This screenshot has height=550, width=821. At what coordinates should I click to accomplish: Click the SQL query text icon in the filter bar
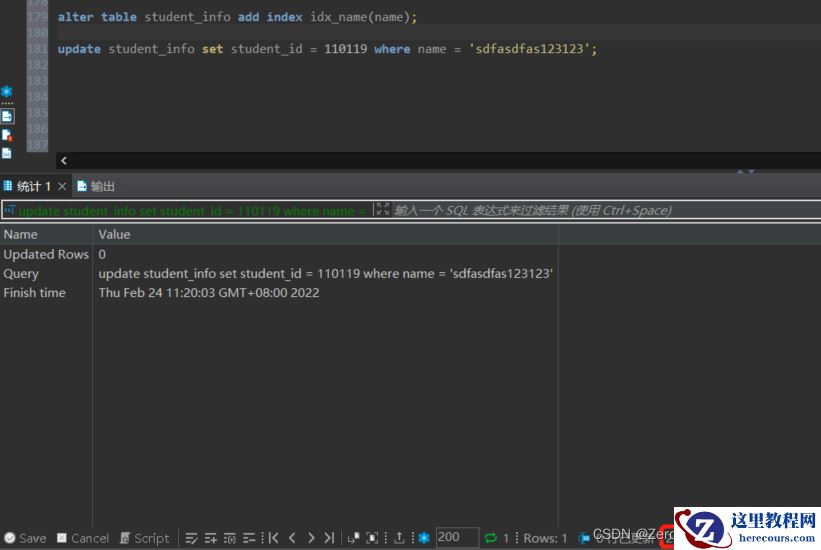9,210
